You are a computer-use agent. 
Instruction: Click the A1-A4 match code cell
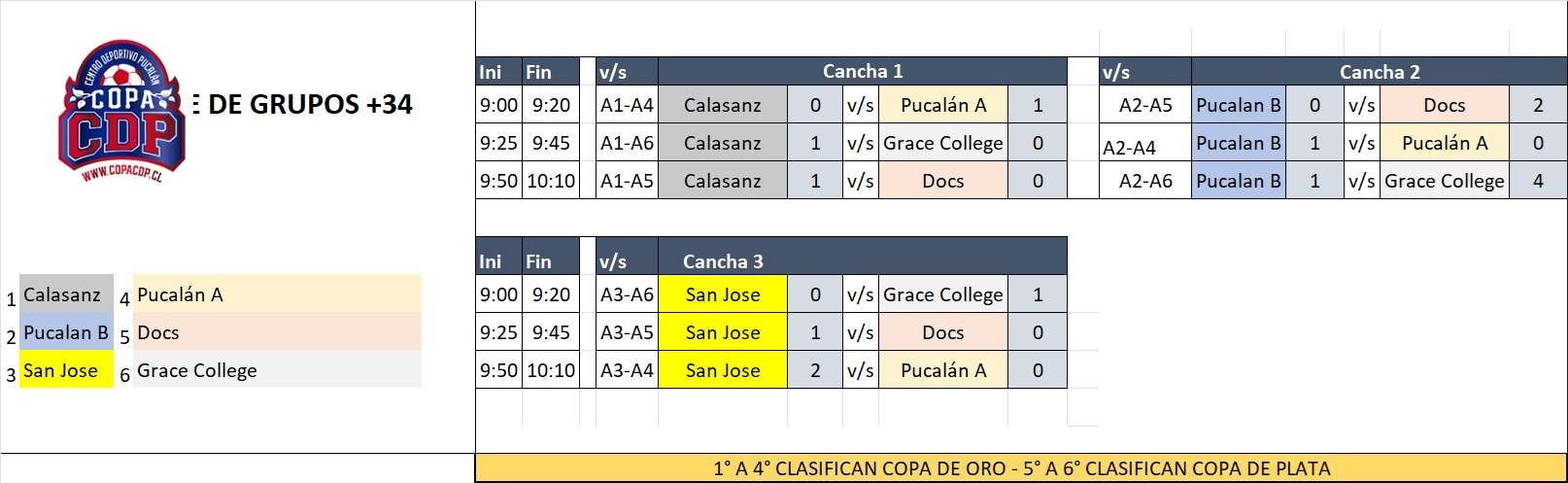tap(627, 105)
